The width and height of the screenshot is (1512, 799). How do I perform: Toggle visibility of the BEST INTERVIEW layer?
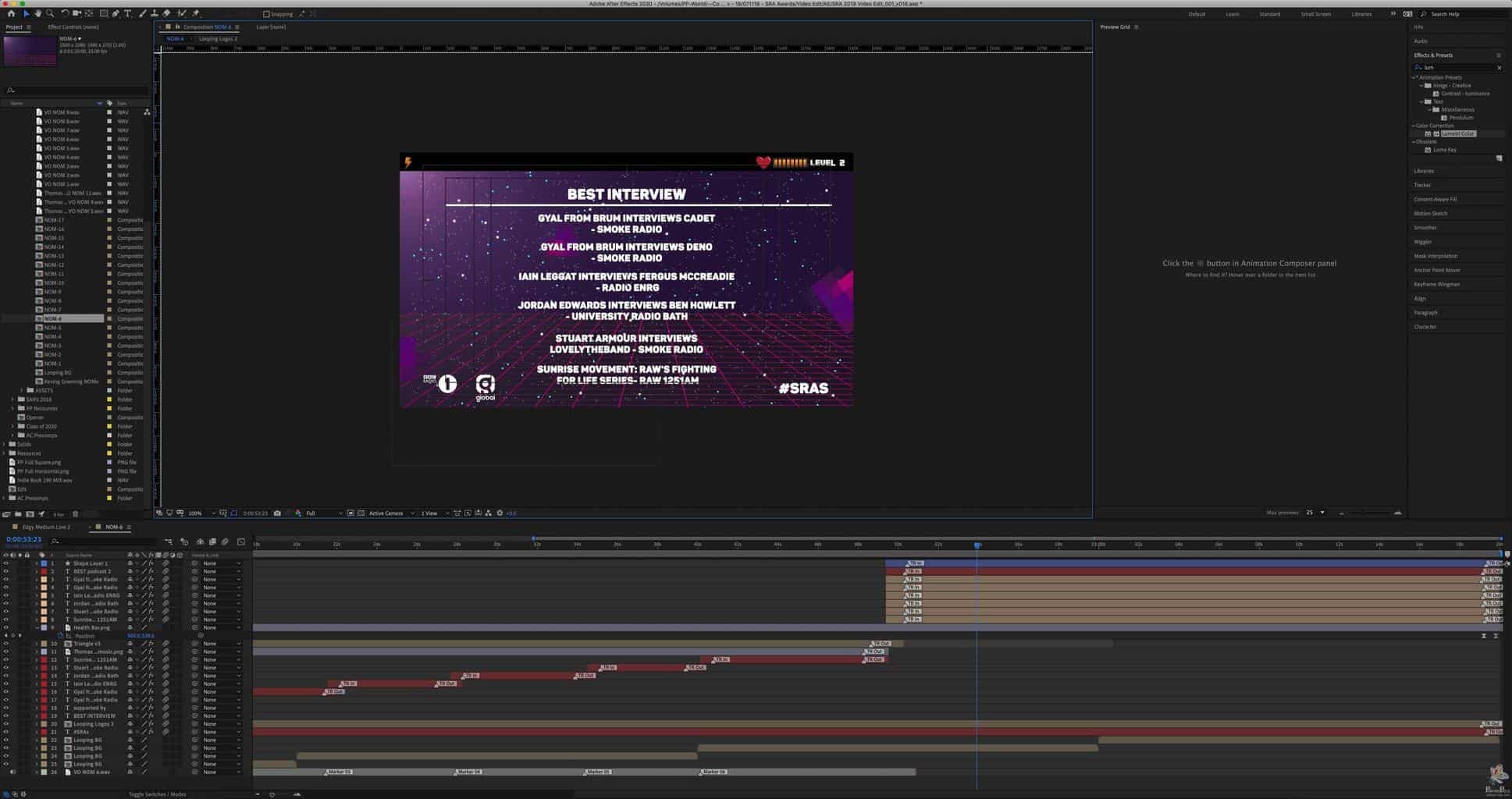tap(5, 716)
